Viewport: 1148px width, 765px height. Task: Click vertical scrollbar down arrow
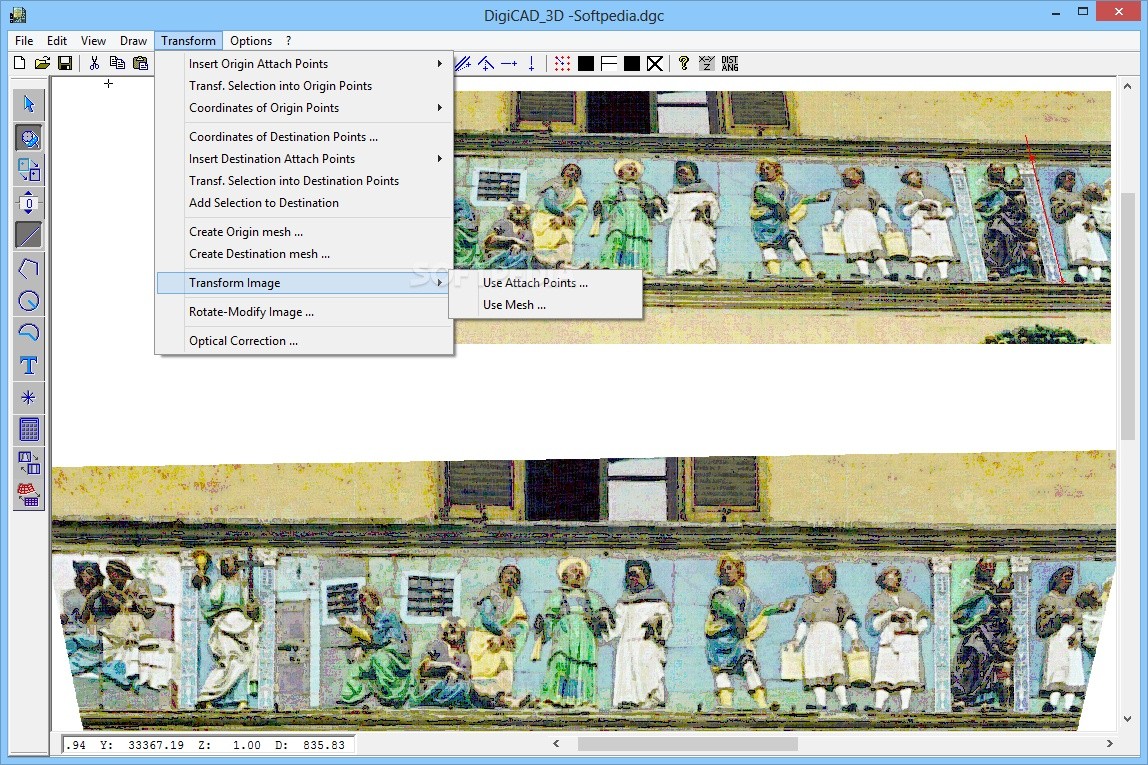coord(1128,720)
